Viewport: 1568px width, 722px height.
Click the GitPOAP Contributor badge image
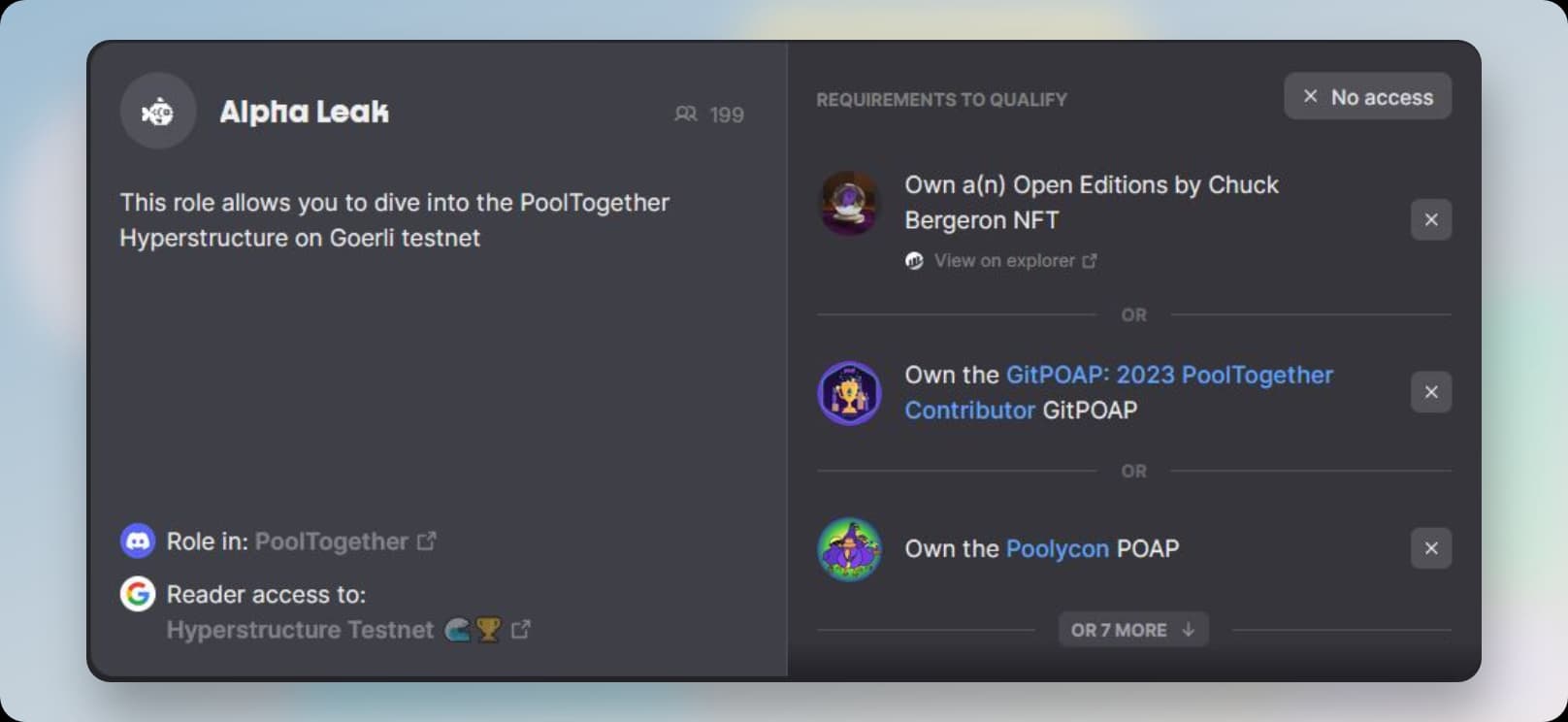pos(850,393)
